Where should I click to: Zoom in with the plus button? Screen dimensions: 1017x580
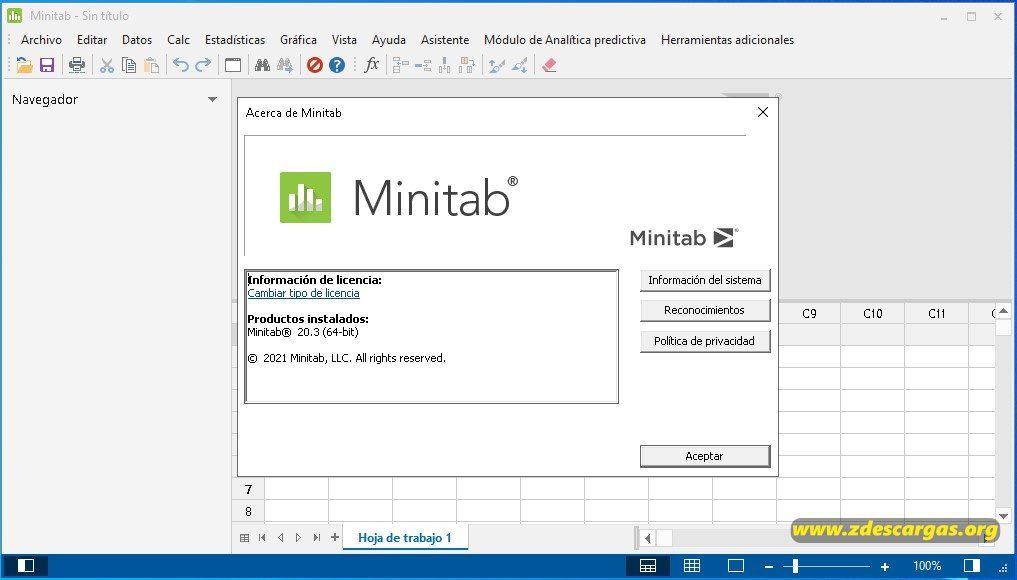(885, 566)
